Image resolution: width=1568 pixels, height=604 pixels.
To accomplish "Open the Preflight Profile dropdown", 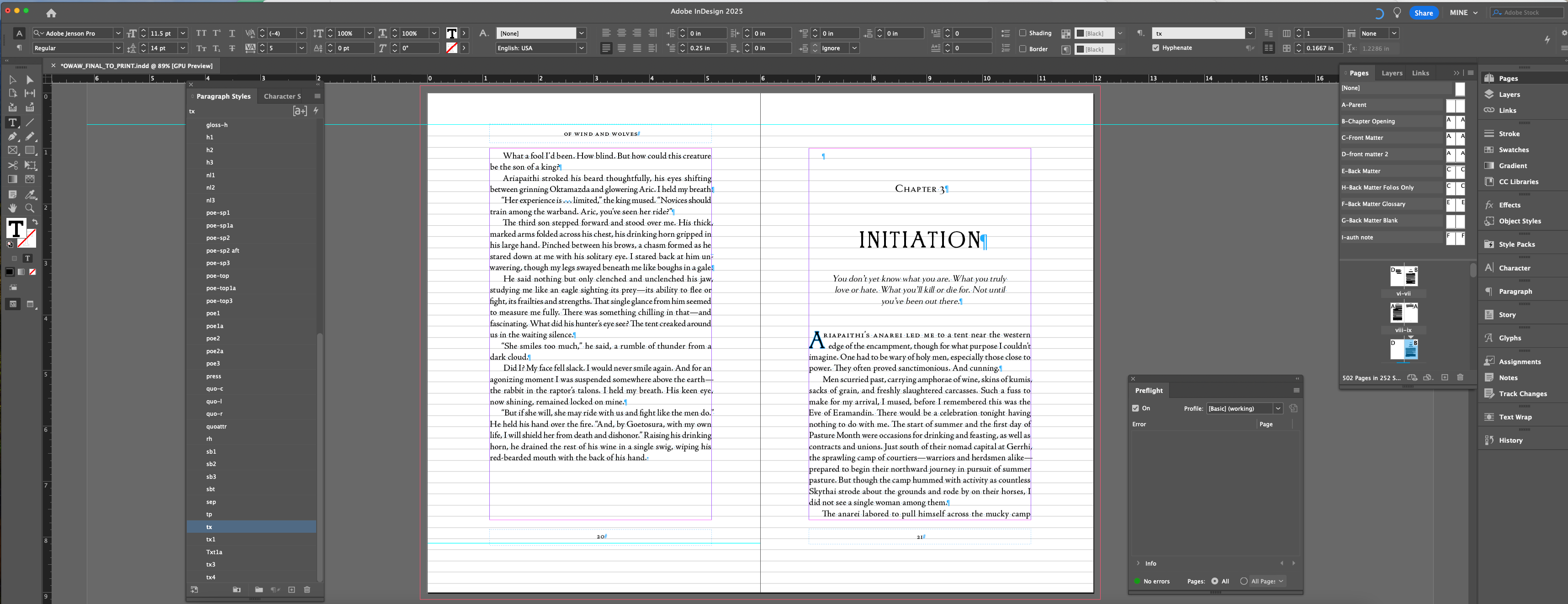I will tap(1277, 408).
